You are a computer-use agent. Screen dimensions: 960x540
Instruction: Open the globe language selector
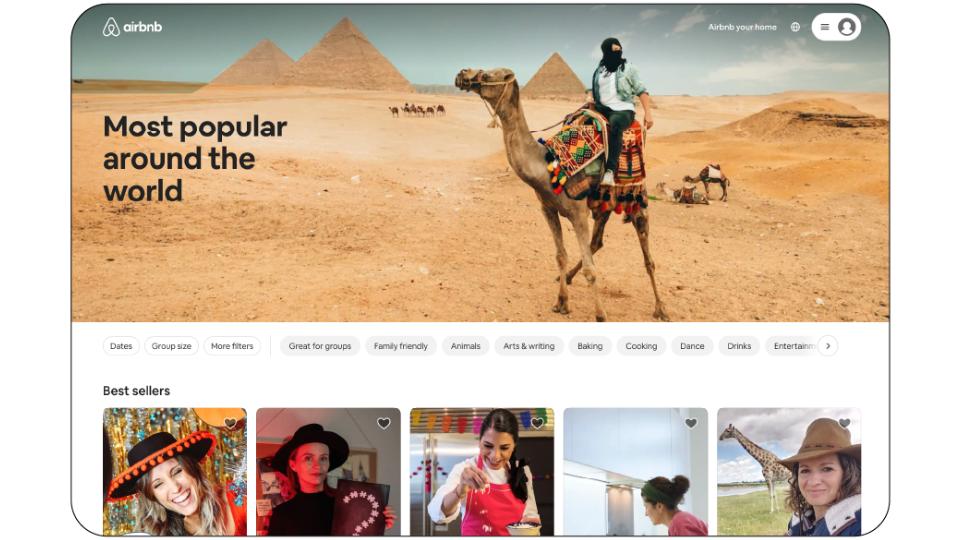coord(795,27)
